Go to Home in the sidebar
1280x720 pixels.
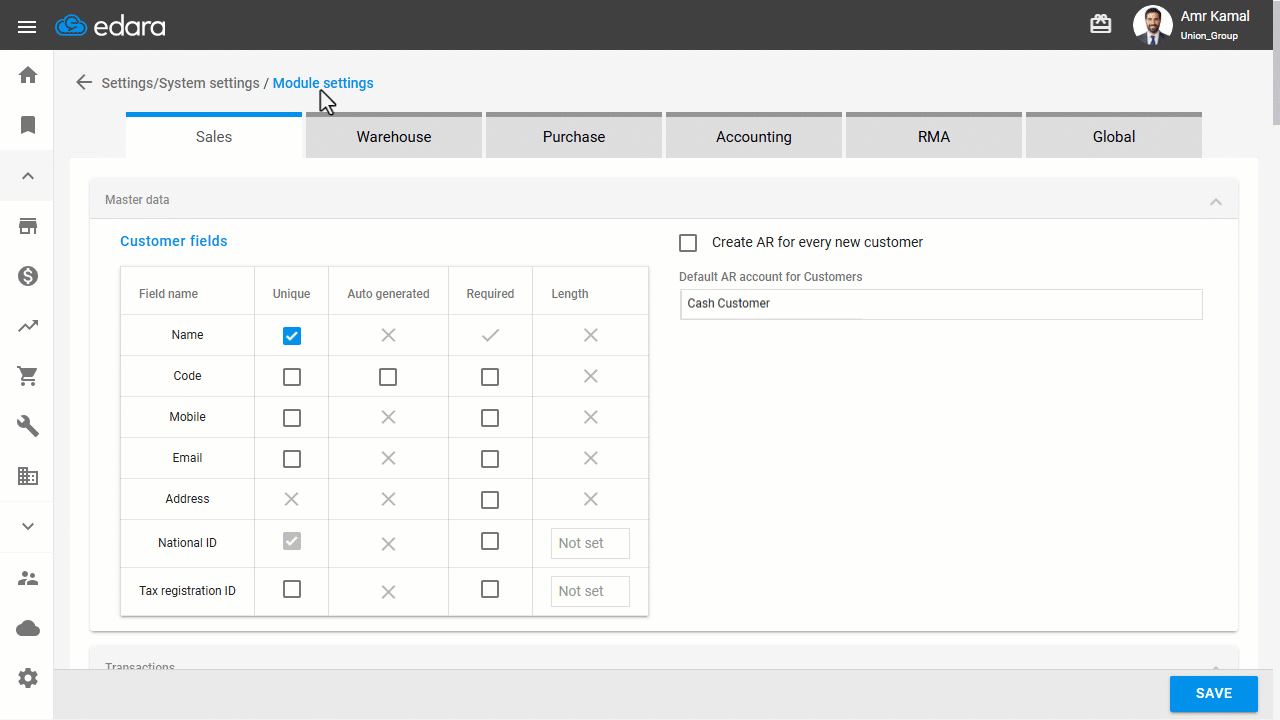(28, 75)
